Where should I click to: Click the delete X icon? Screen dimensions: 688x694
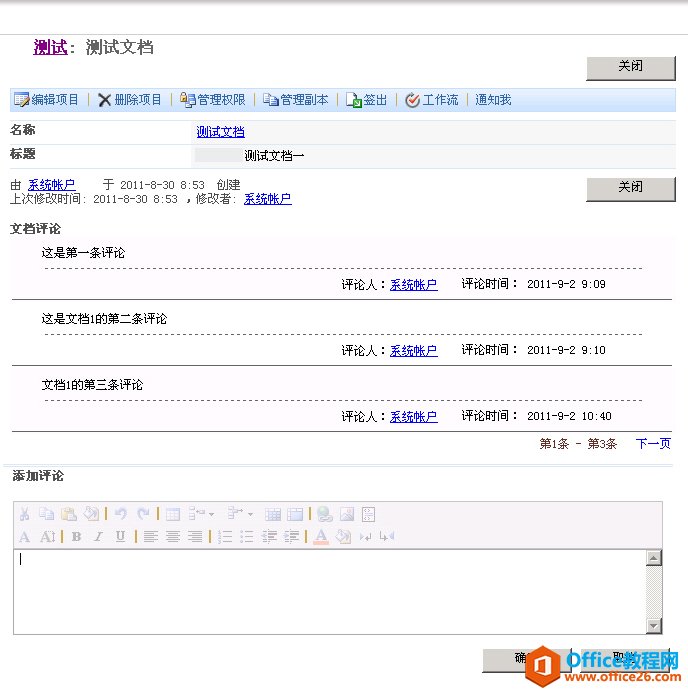point(104,100)
